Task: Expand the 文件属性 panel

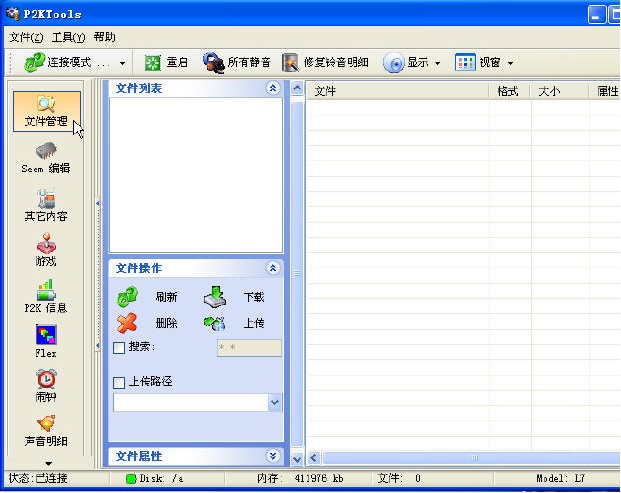Action: (272, 456)
